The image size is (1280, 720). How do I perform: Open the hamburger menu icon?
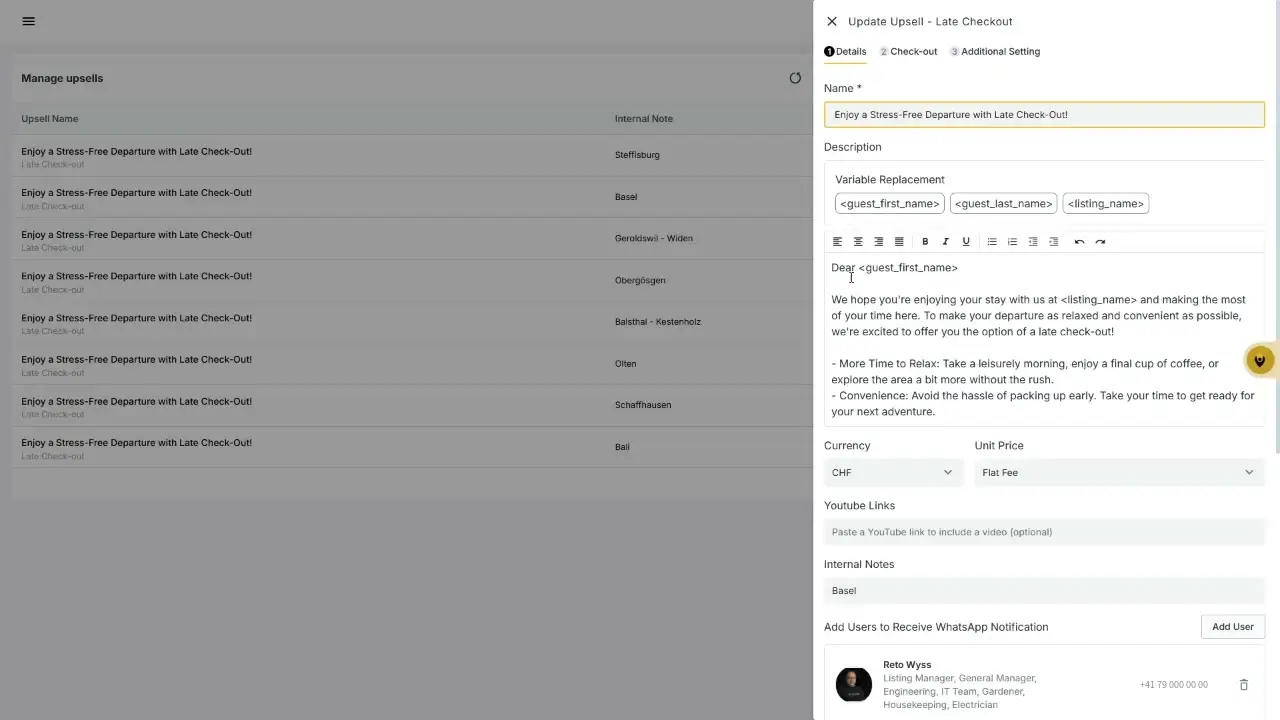[28, 21]
